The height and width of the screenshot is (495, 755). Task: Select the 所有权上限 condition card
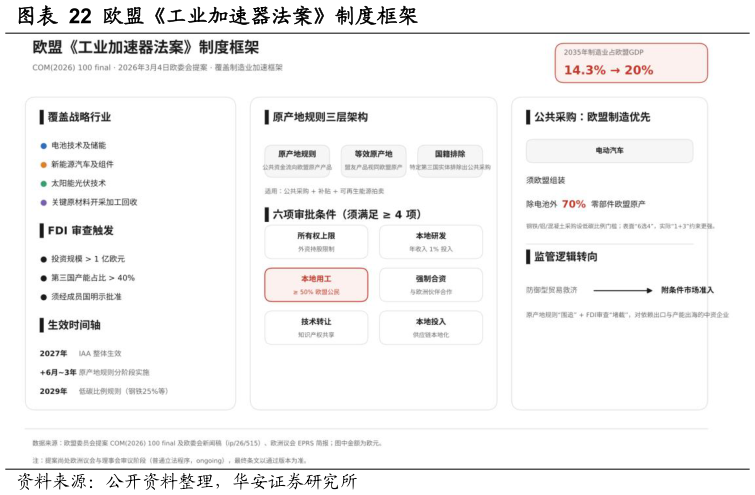[316, 242]
